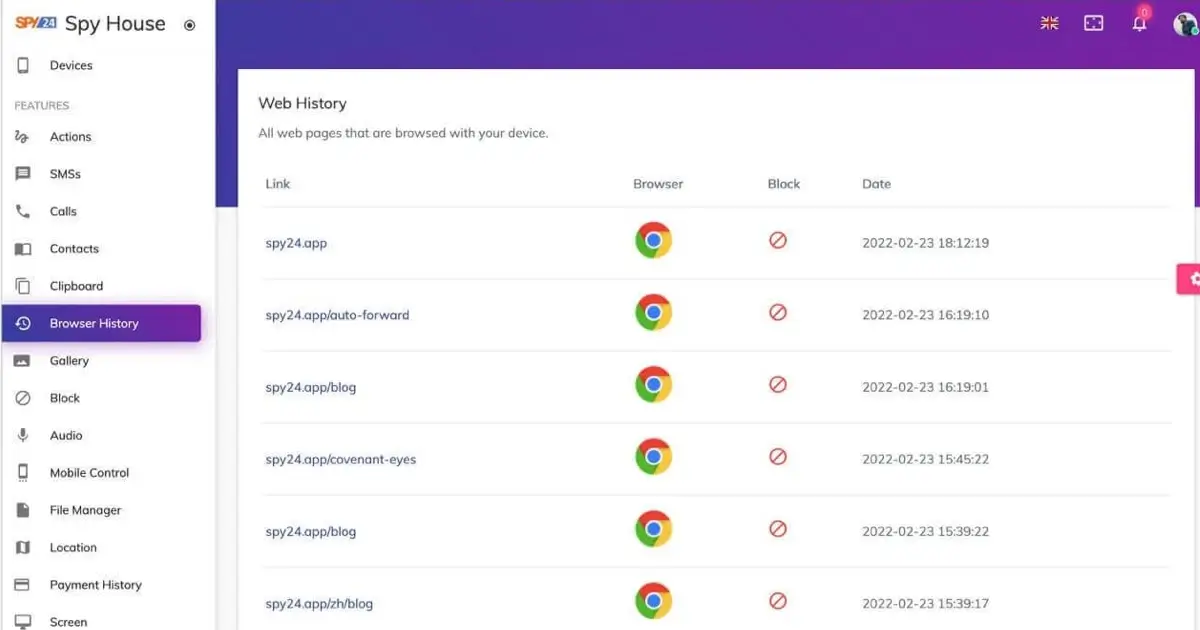The image size is (1200, 630).
Task: Click the Devices phone icon
Action: pyautogui.click(x=23, y=66)
